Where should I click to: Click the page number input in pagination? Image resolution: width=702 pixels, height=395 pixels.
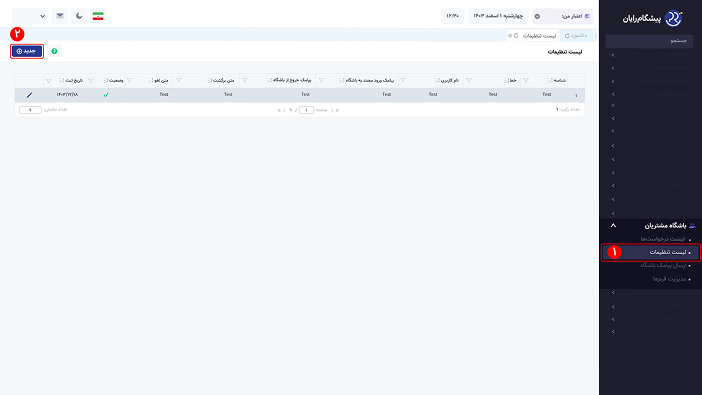pyautogui.click(x=306, y=110)
